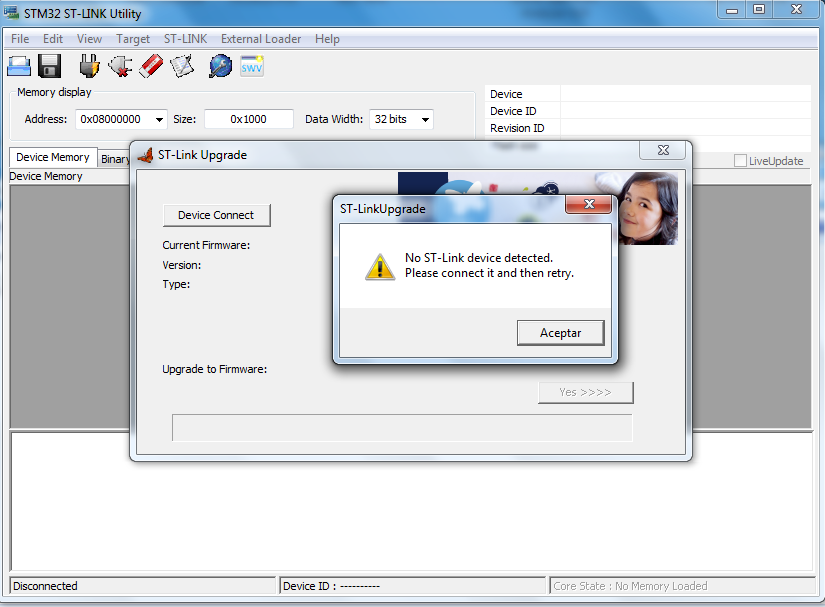Click the Open file toolbar icon
This screenshot has height=607, width=825.
(19, 66)
